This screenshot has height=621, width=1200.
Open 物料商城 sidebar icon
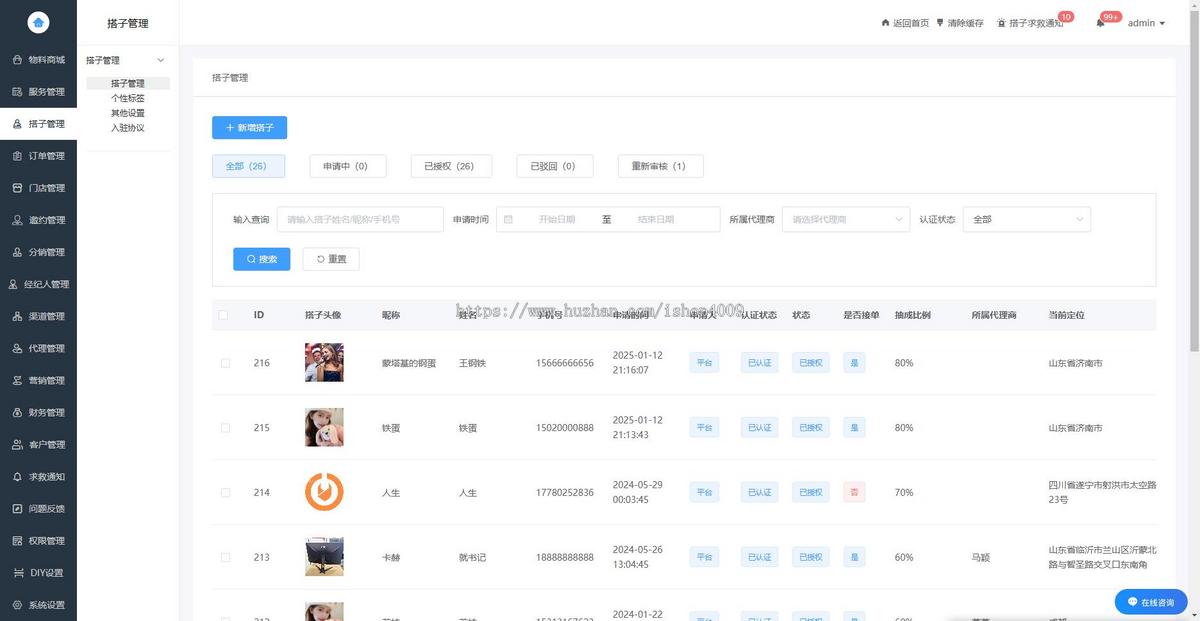pyautogui.click(x=18, y=60)
